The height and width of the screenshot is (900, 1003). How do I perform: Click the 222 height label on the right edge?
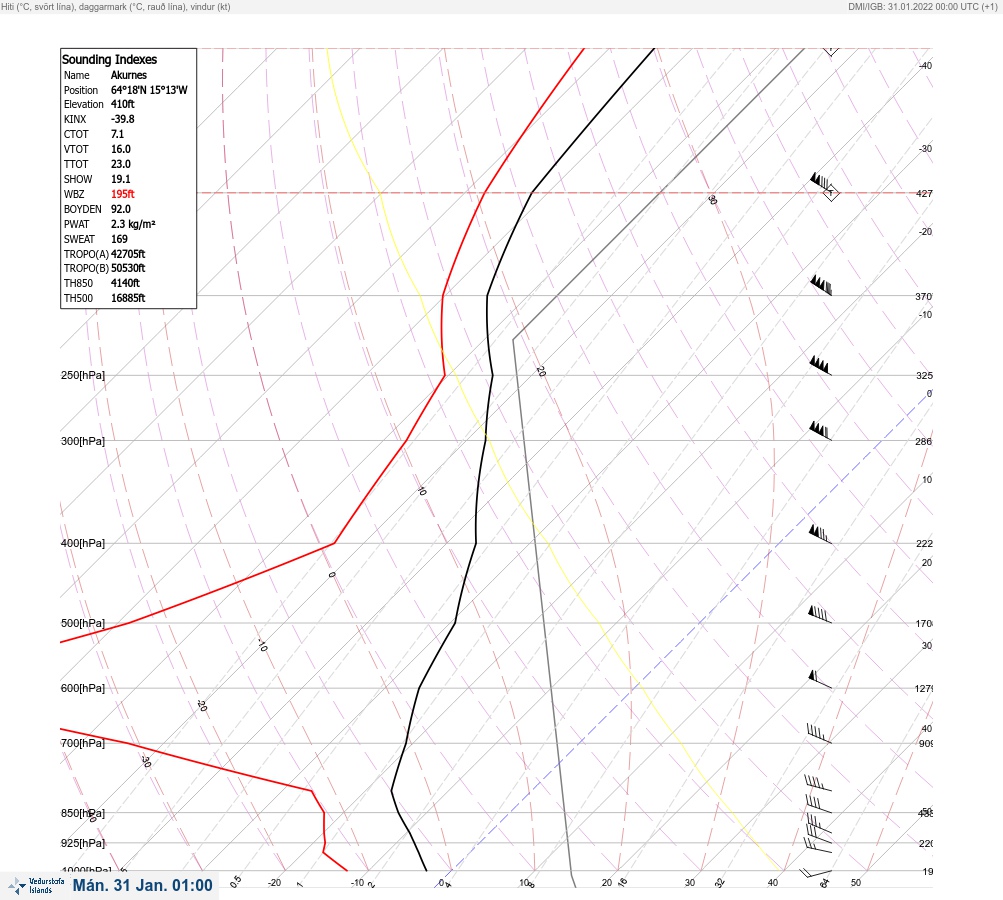(x=924, y=544)
